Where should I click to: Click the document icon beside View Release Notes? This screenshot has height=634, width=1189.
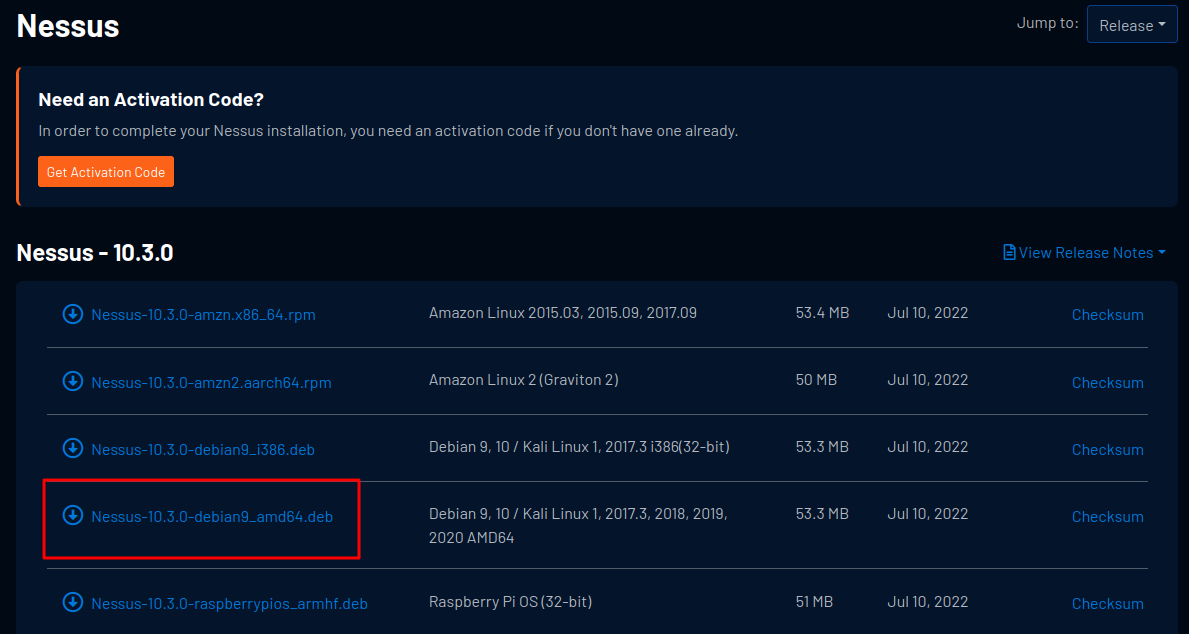(1009, 252)
